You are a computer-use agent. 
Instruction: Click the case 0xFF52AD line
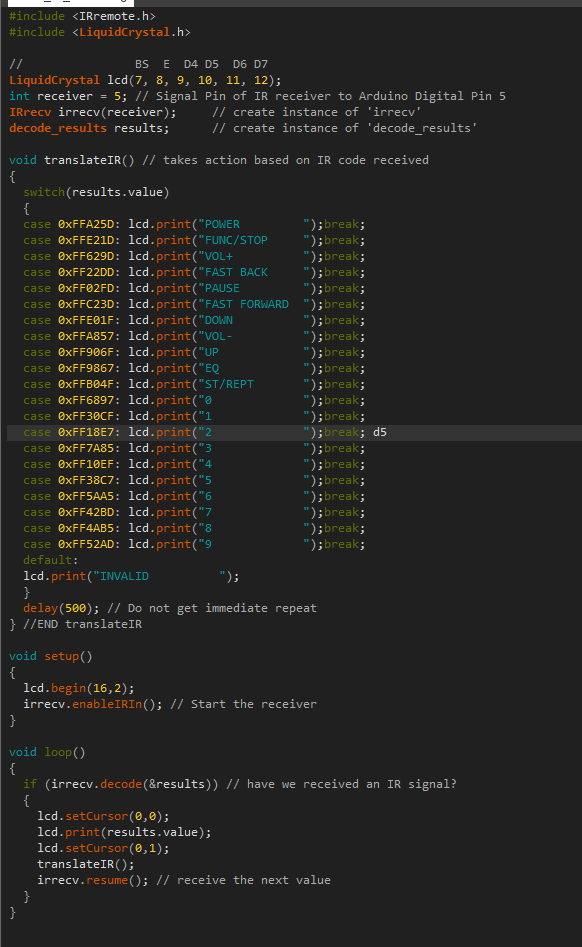click(x=194, y=544)
